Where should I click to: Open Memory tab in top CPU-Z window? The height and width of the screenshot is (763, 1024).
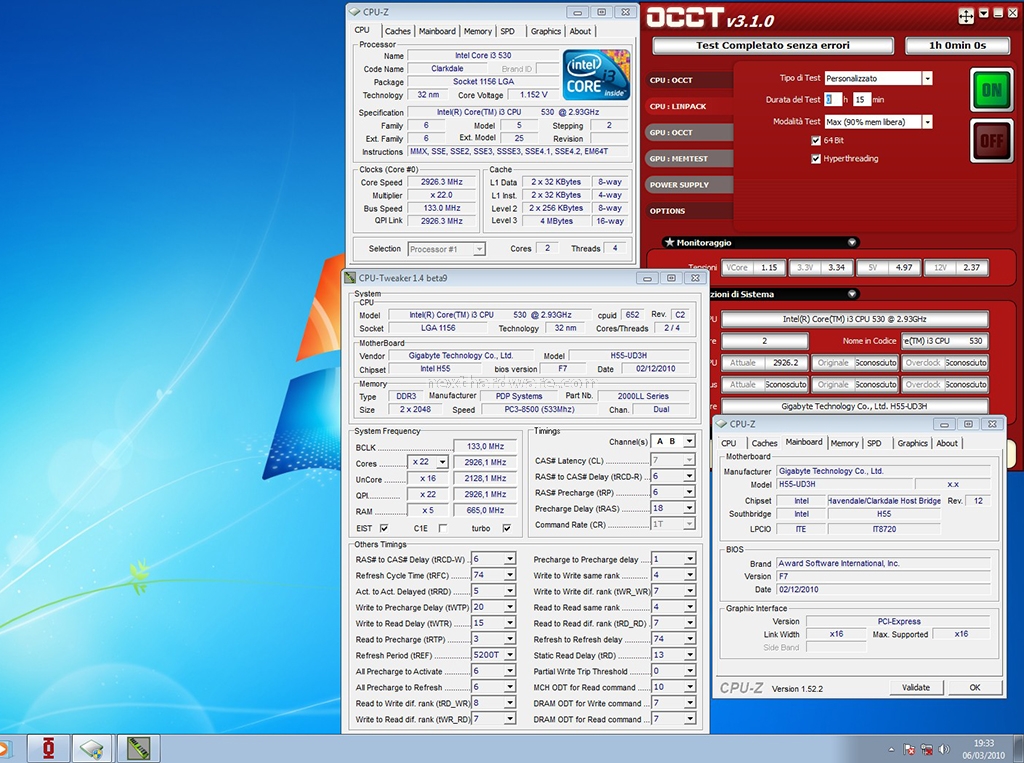click(477, 31)
